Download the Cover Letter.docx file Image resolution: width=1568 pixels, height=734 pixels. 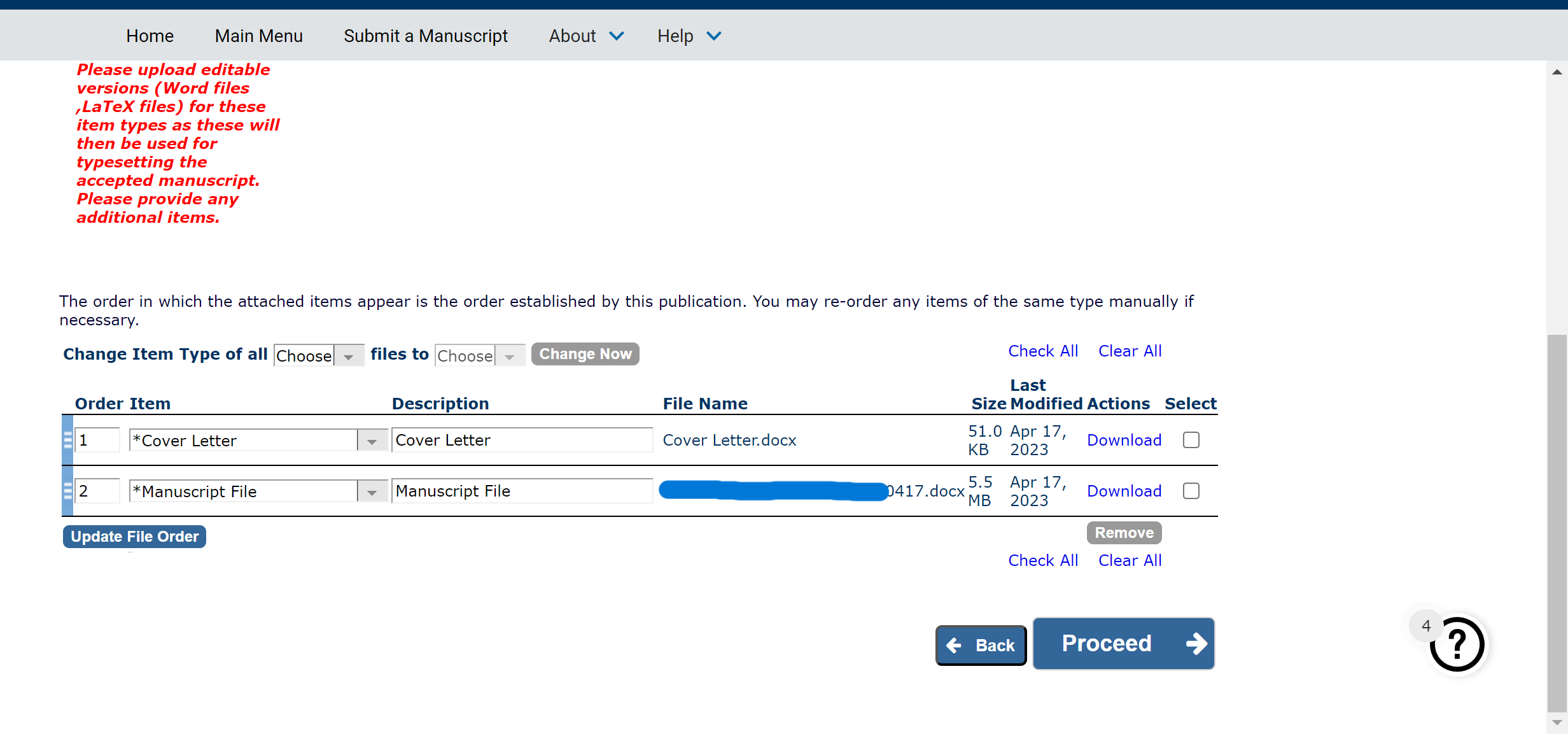click(x=1123, y=440)
